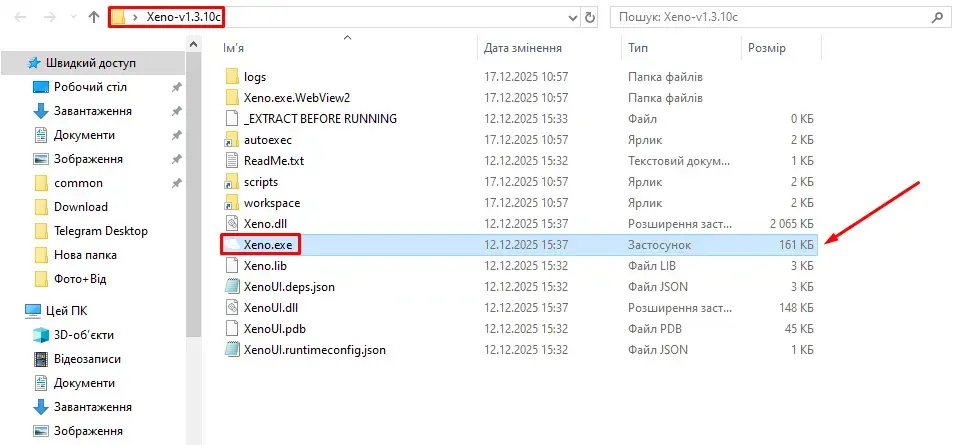This screenshot has height=445, width=963.
Task: Open pinned Завантаження under Швидкий доступ
Action: (93, 111)
